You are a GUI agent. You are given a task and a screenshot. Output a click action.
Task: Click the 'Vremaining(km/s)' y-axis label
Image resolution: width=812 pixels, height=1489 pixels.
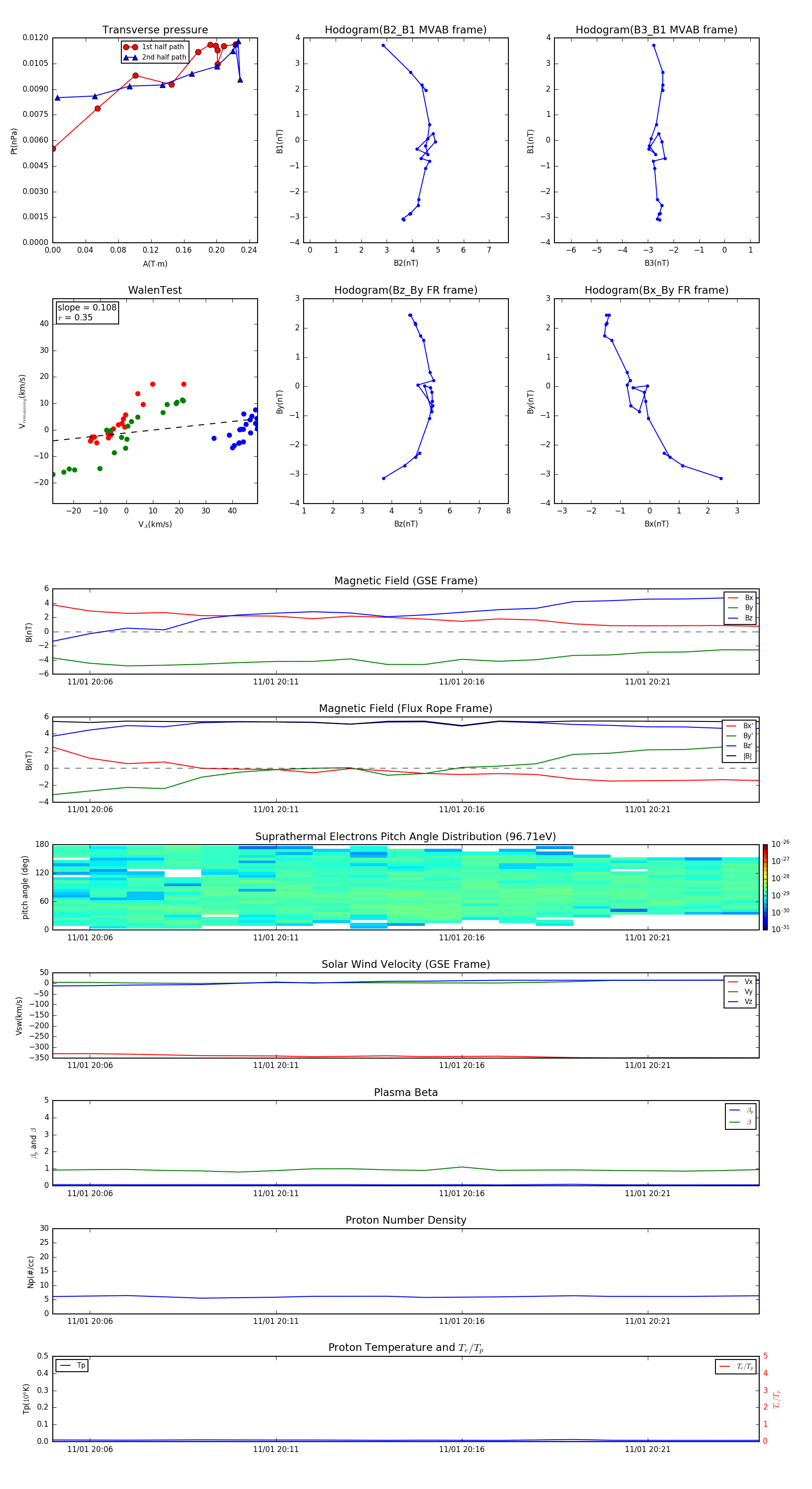23,402
